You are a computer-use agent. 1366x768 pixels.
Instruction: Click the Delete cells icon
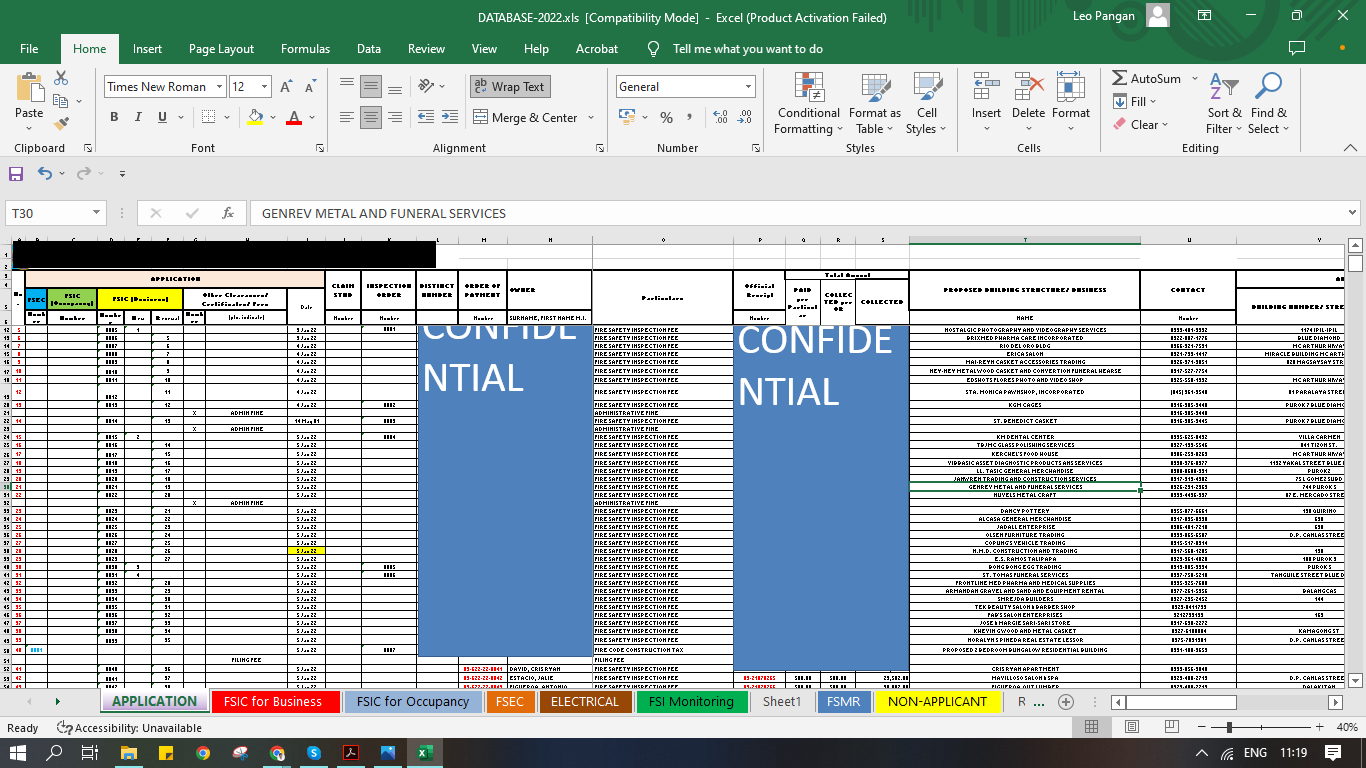tap(1028, 86)
